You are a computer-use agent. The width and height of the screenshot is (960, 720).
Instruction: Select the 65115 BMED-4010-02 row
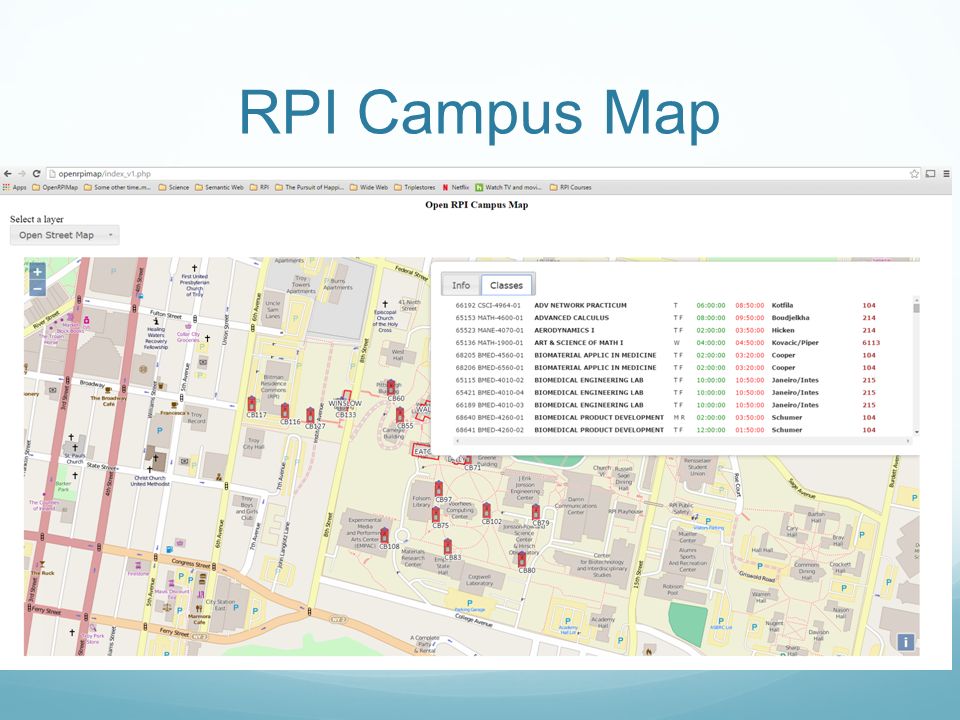(x=666, y=380)
